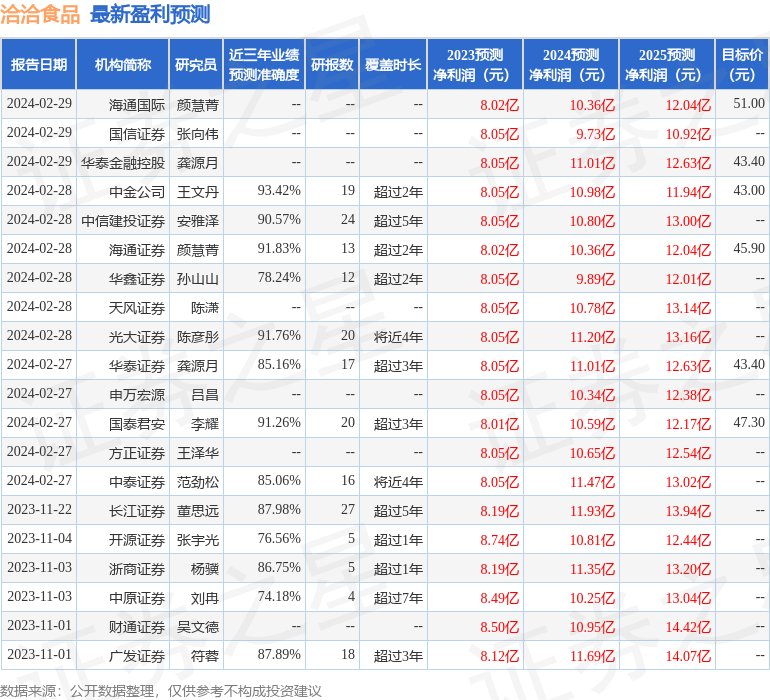Screen dimensions: 770x700
Task: Select the 2023预测净利润 column header
Action: (475, 65)
